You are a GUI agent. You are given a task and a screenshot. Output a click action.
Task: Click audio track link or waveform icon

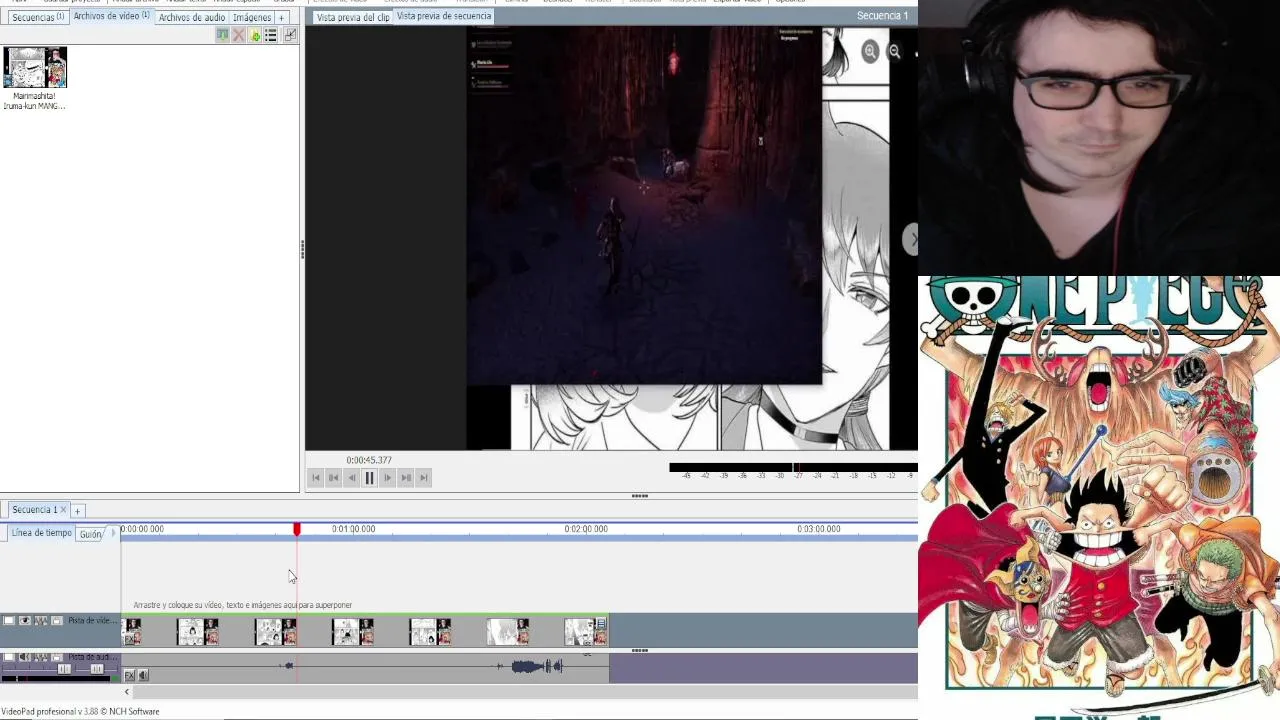(41, 657)
